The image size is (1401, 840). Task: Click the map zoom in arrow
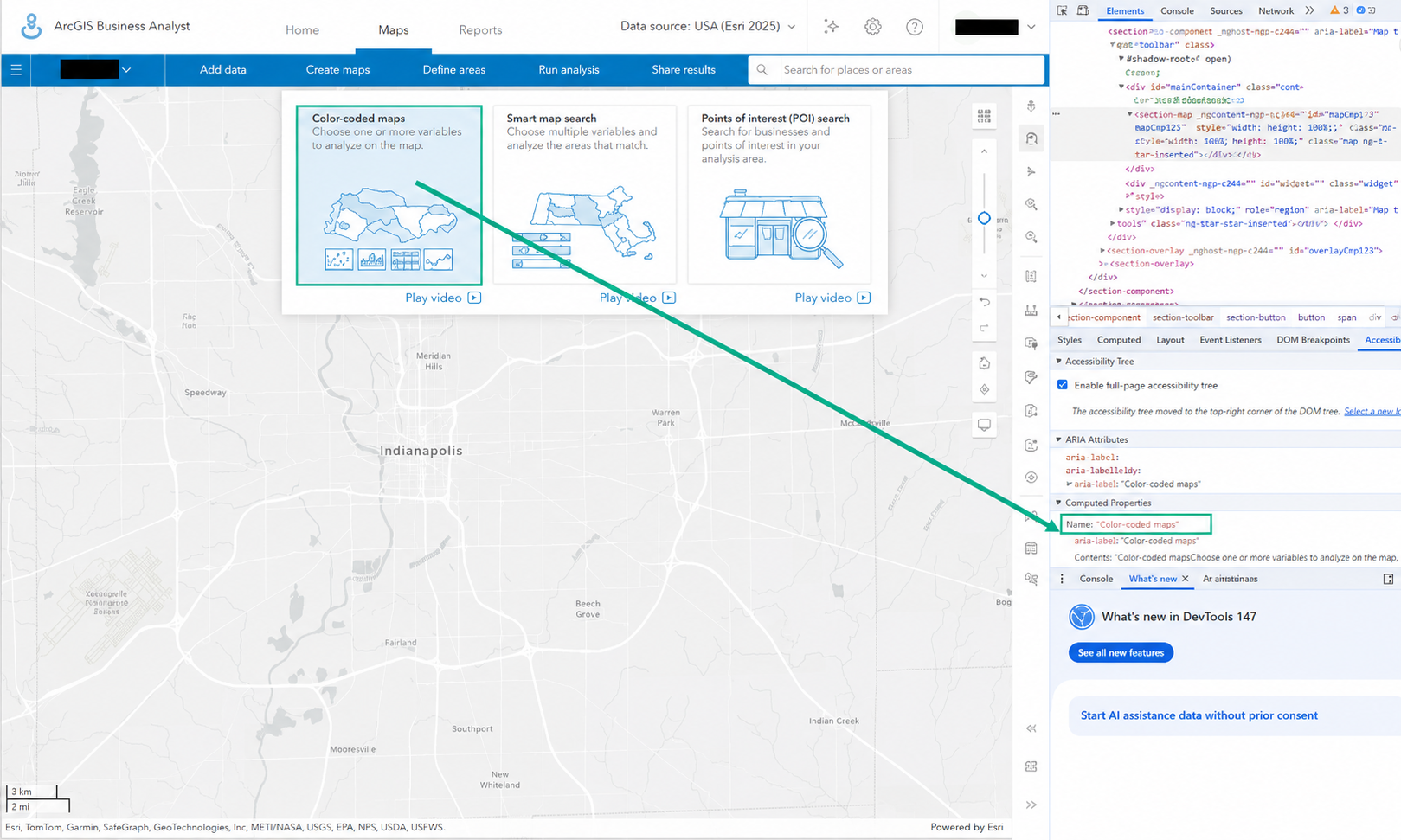coord(985,151)
